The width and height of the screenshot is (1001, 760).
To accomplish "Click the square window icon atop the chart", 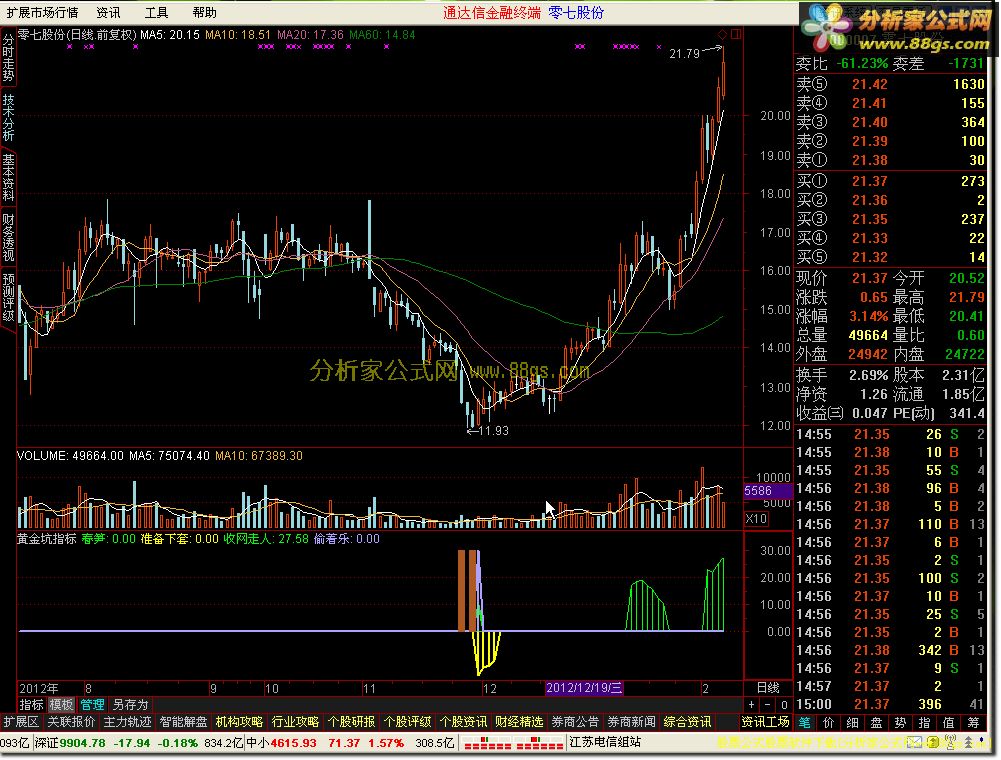I will pos(736,34).
